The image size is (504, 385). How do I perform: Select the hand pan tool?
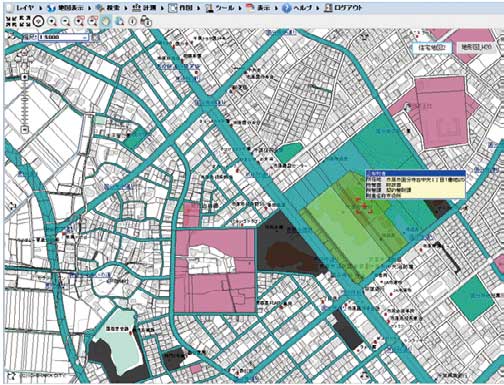coord(106,22)
